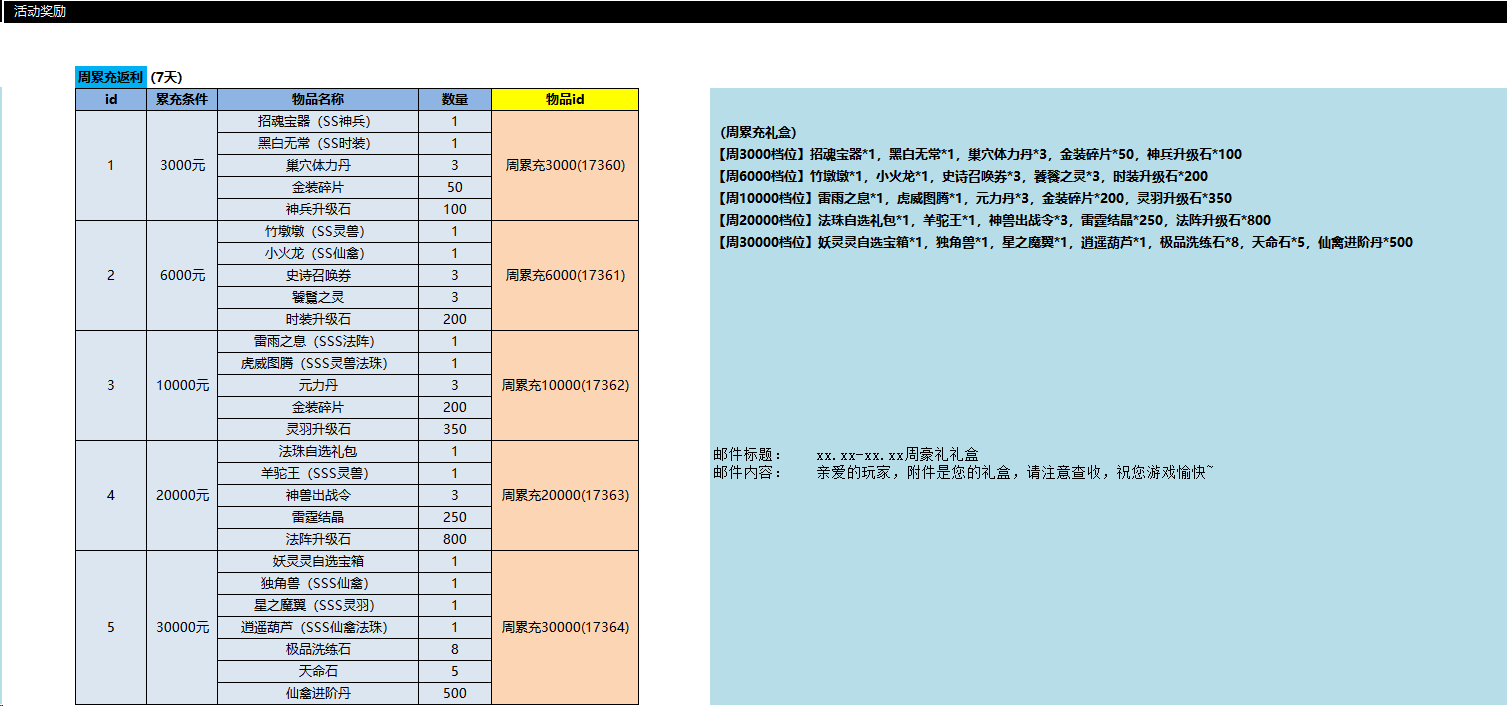Select the 雷霆结晶 item cell

[x=318, y=517]
